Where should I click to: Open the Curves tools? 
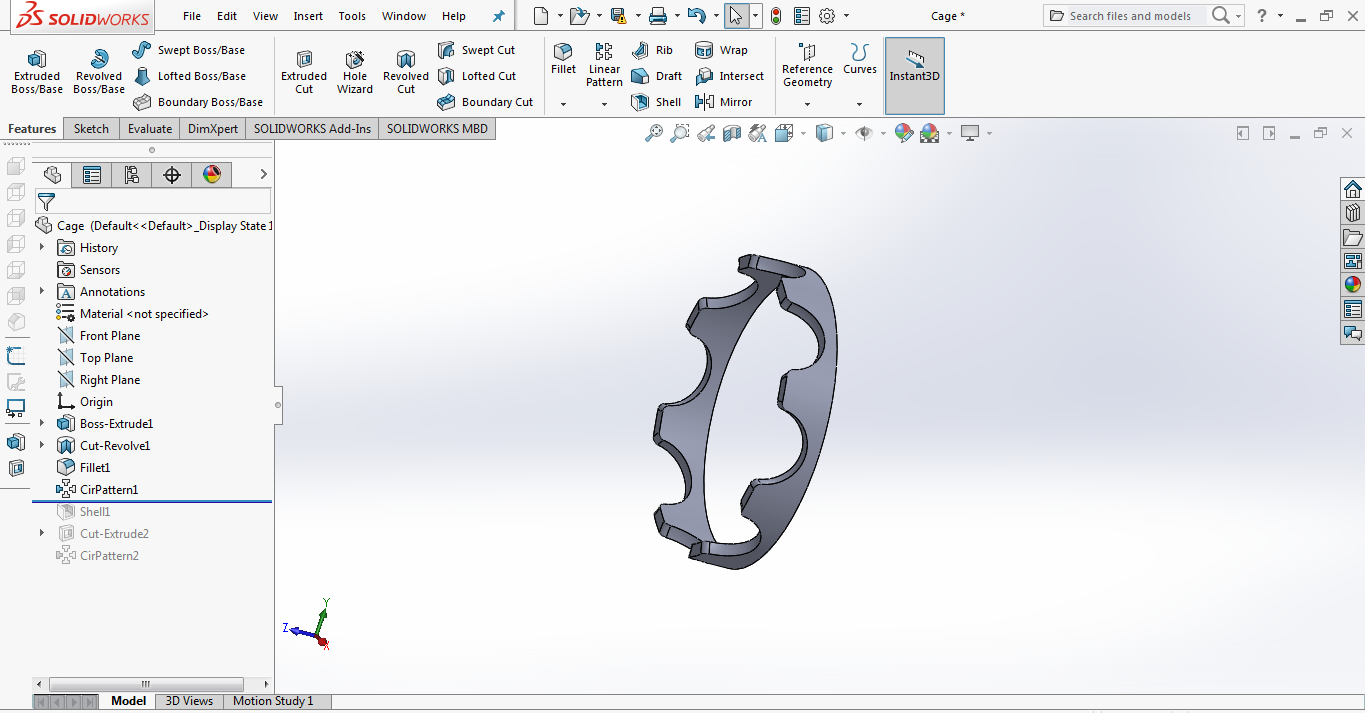pyautogui.click(x=859, y=58)
